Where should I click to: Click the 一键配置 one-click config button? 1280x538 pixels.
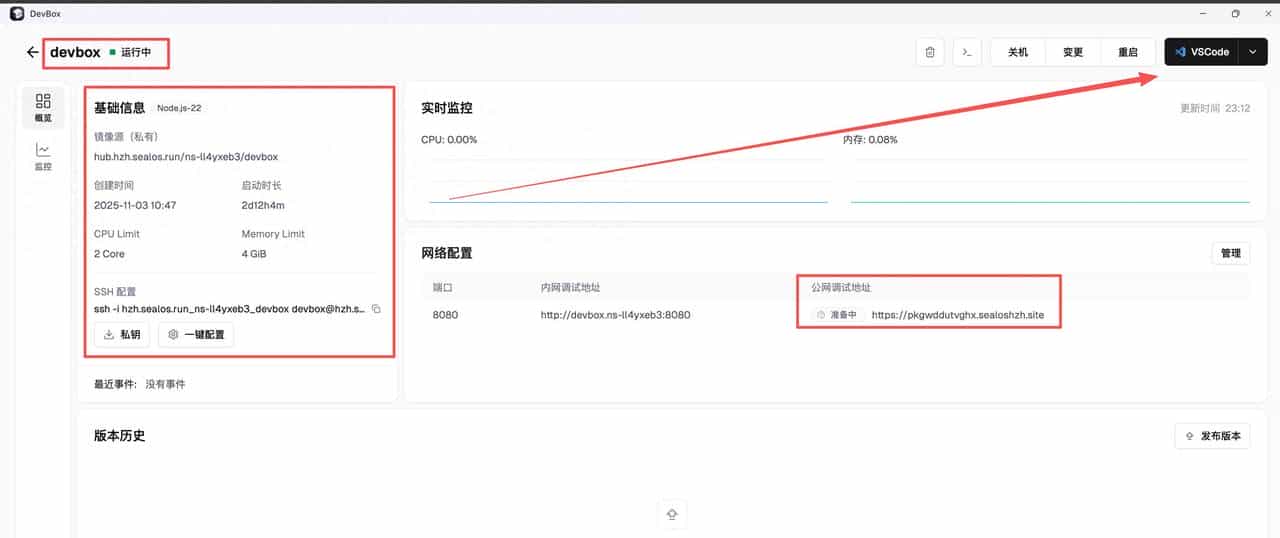196,335
